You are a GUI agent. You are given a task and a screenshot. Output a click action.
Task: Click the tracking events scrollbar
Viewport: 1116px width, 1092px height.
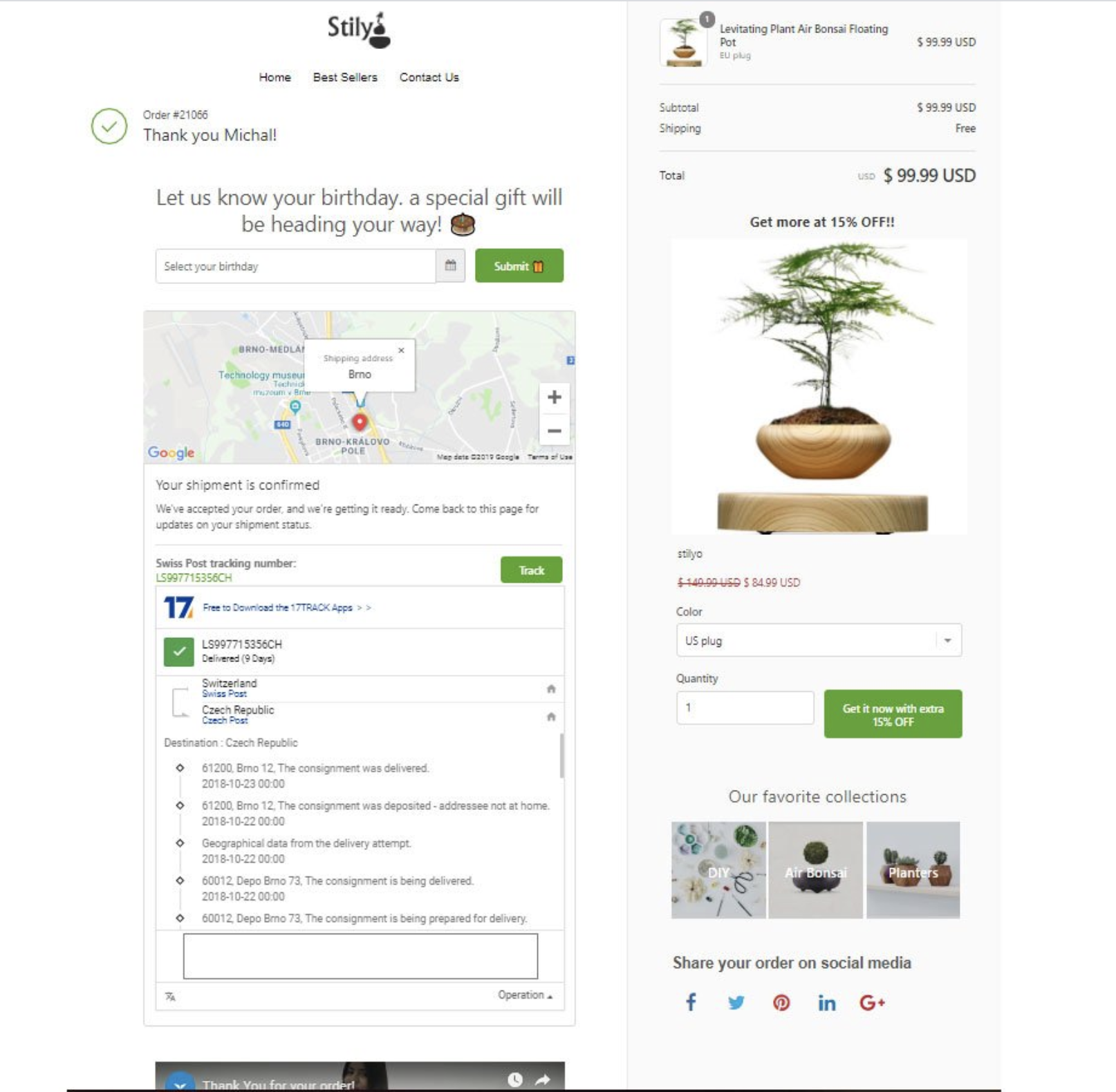(561, 755)
